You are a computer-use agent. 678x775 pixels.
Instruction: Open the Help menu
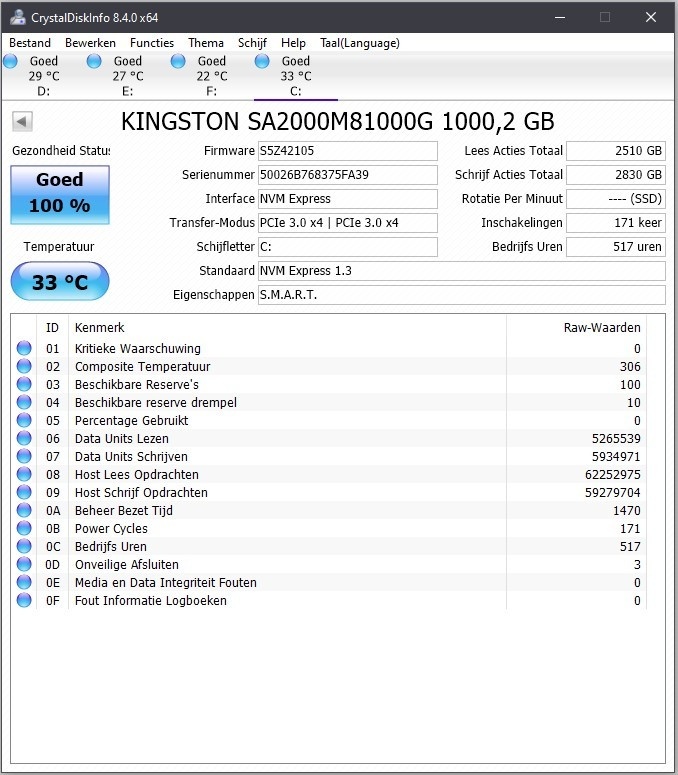coord(293,43)
